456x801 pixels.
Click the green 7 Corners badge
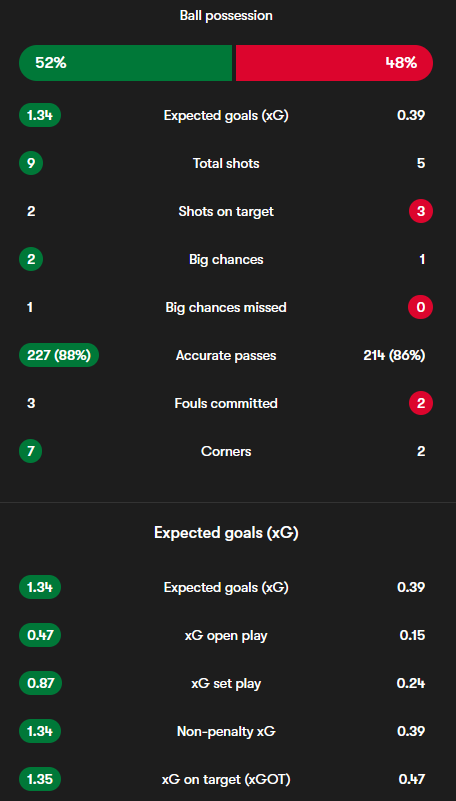(x=31, y=452)
